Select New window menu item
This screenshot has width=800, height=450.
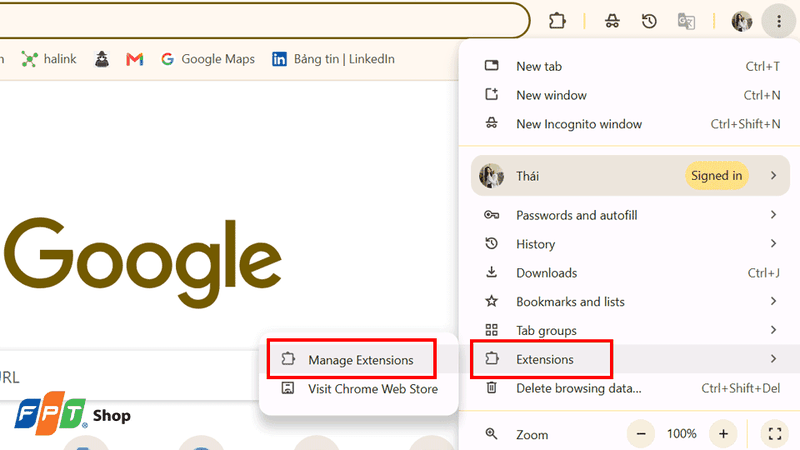pyautogui.click(x=632, y=95)
